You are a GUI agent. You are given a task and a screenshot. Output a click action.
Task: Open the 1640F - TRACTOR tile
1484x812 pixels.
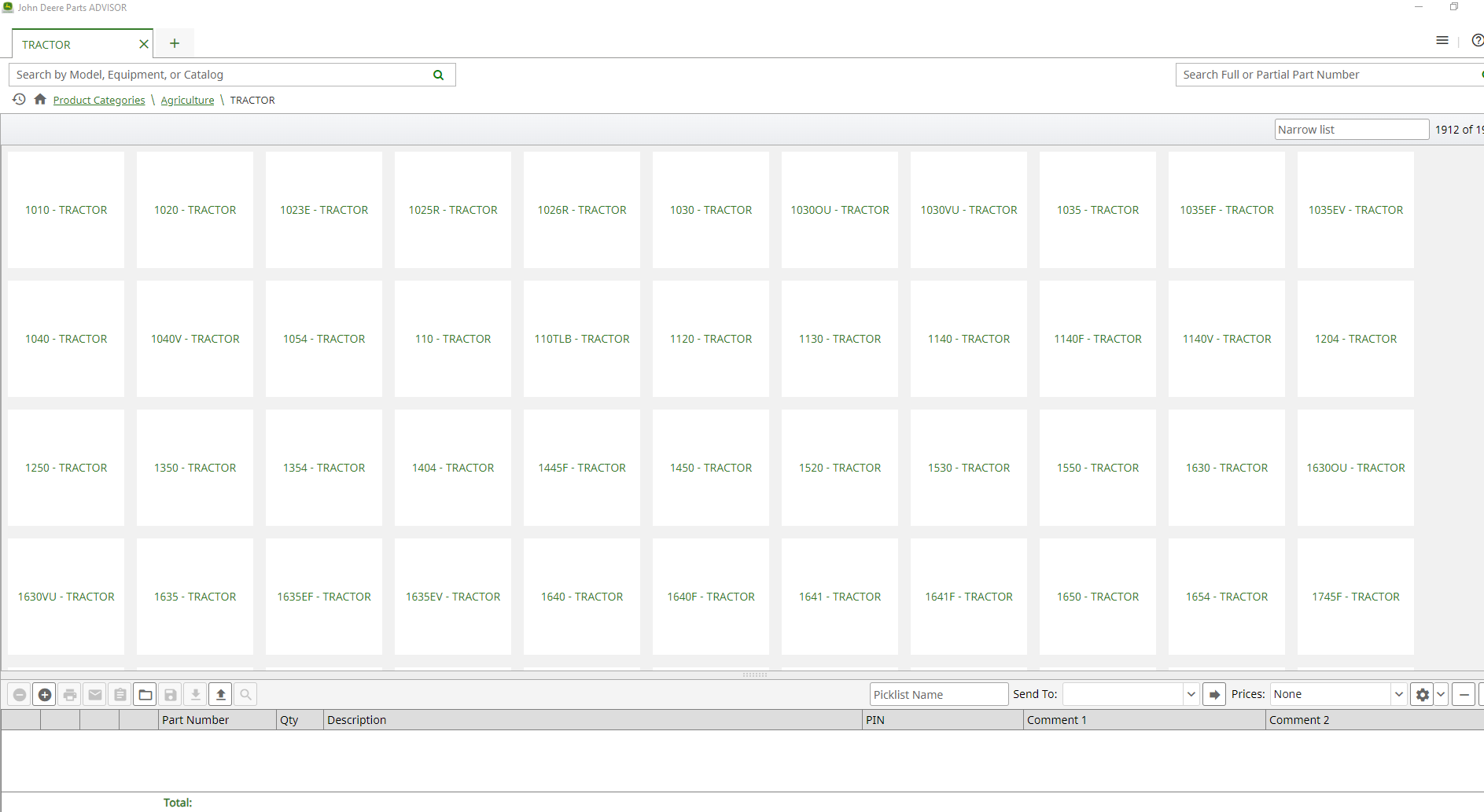[711, 597]
